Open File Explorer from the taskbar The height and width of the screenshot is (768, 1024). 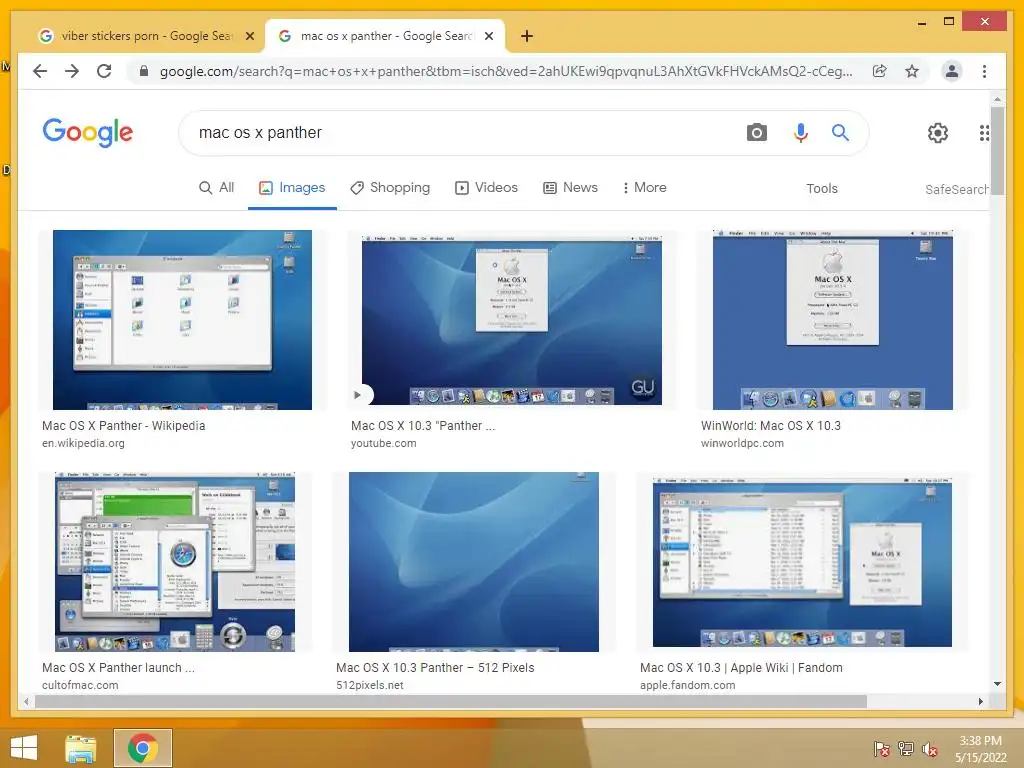[x=81, y=748]
